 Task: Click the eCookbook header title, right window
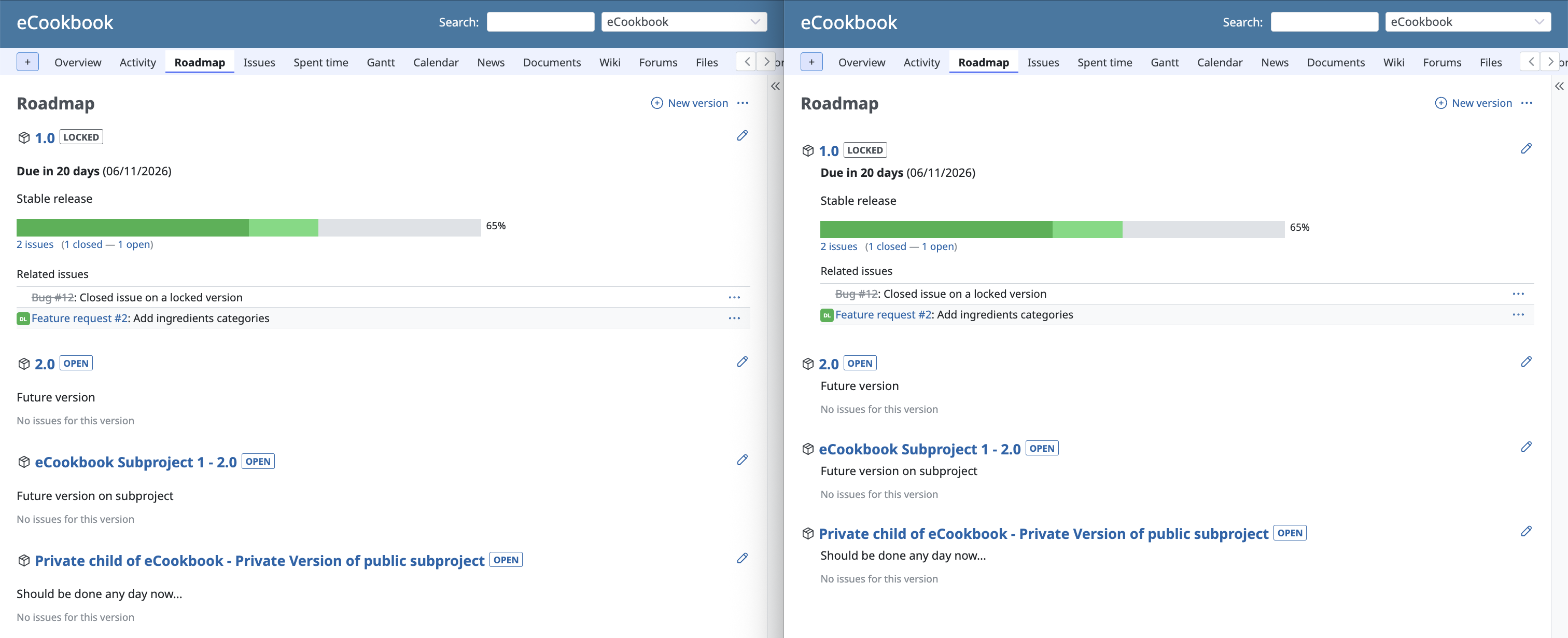pos(848,22)
